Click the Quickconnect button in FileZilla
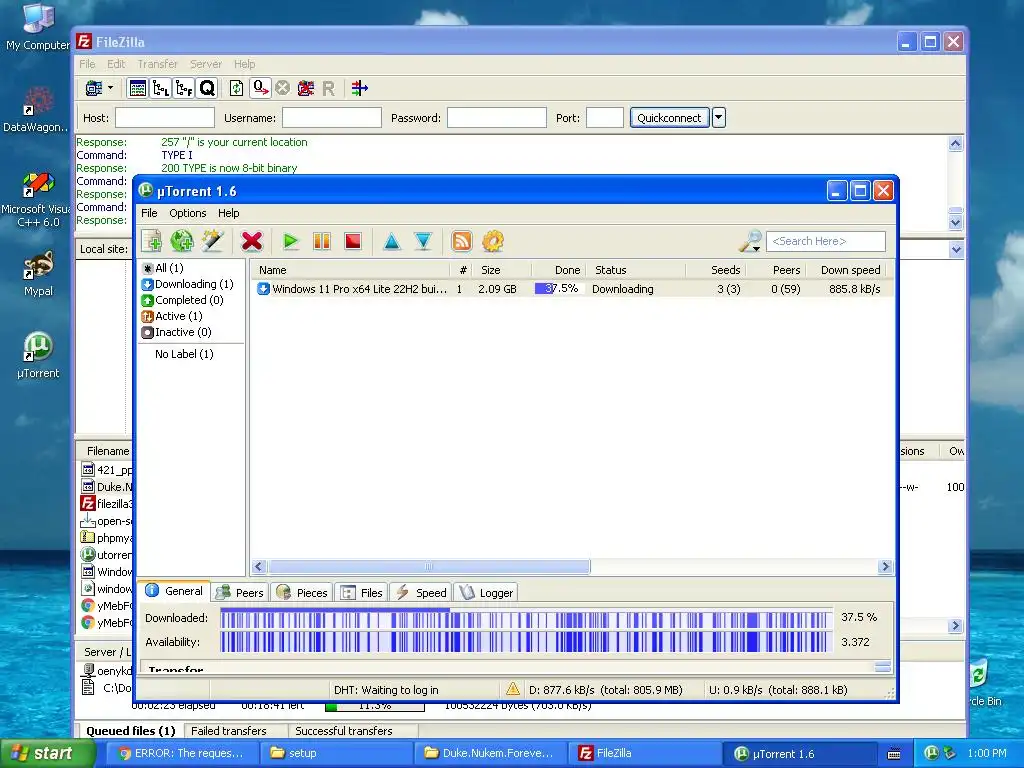1024x768 pixels. tap(669, 118)
